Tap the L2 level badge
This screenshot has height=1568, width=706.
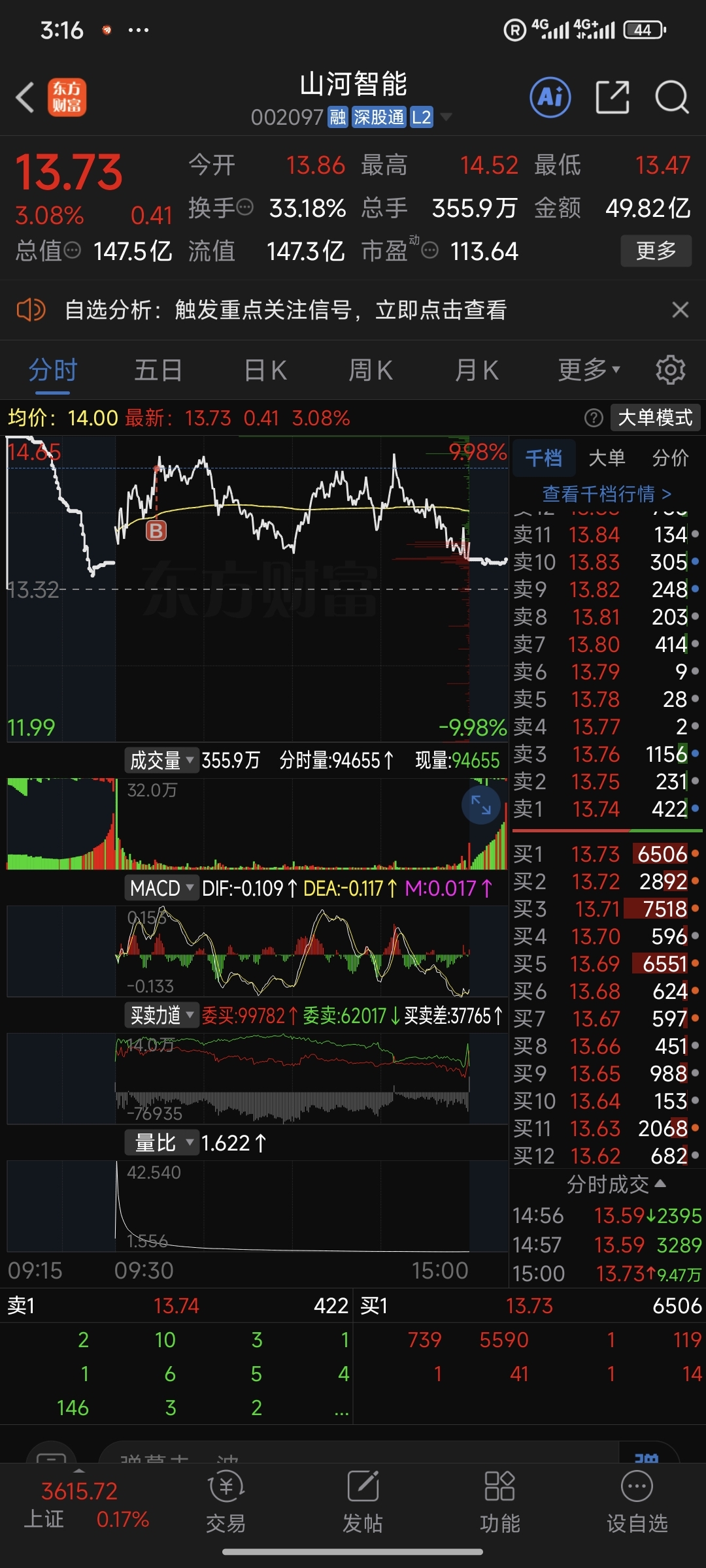coord(422,117)
